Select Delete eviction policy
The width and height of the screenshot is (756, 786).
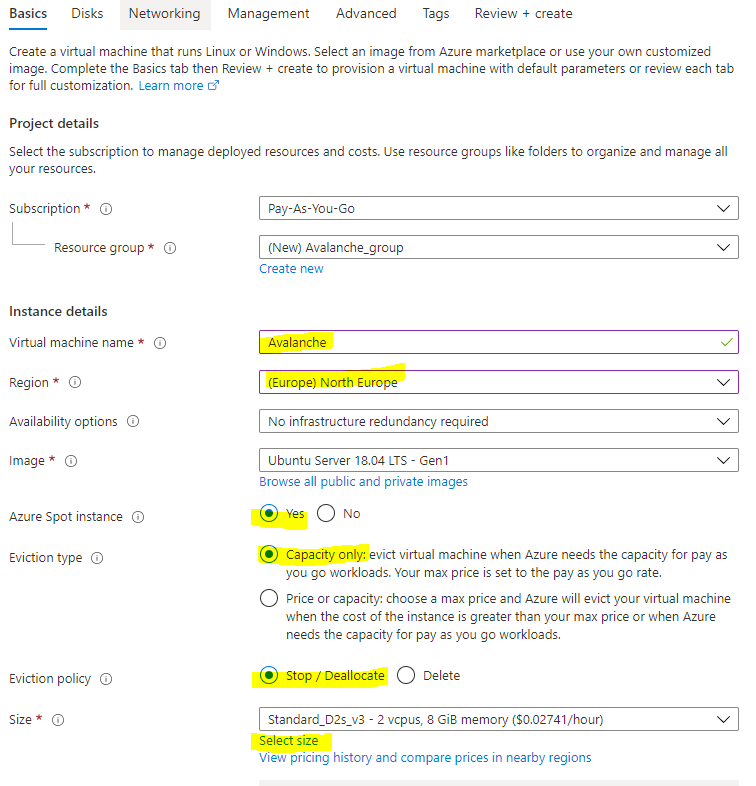point(406,675)
